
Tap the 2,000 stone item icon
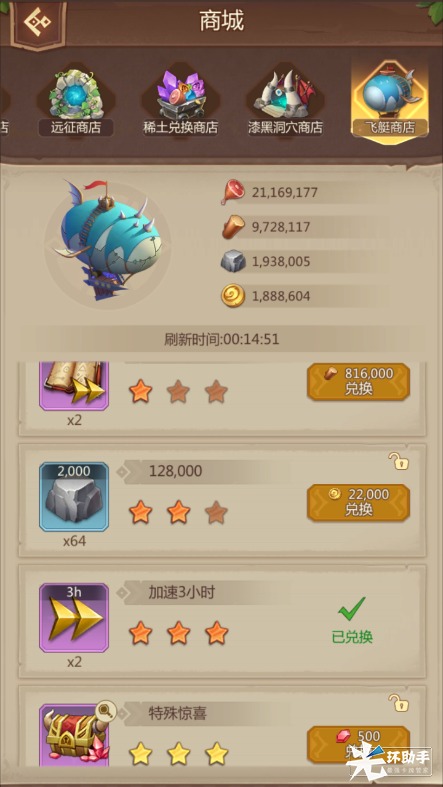(x=74, y=497)
